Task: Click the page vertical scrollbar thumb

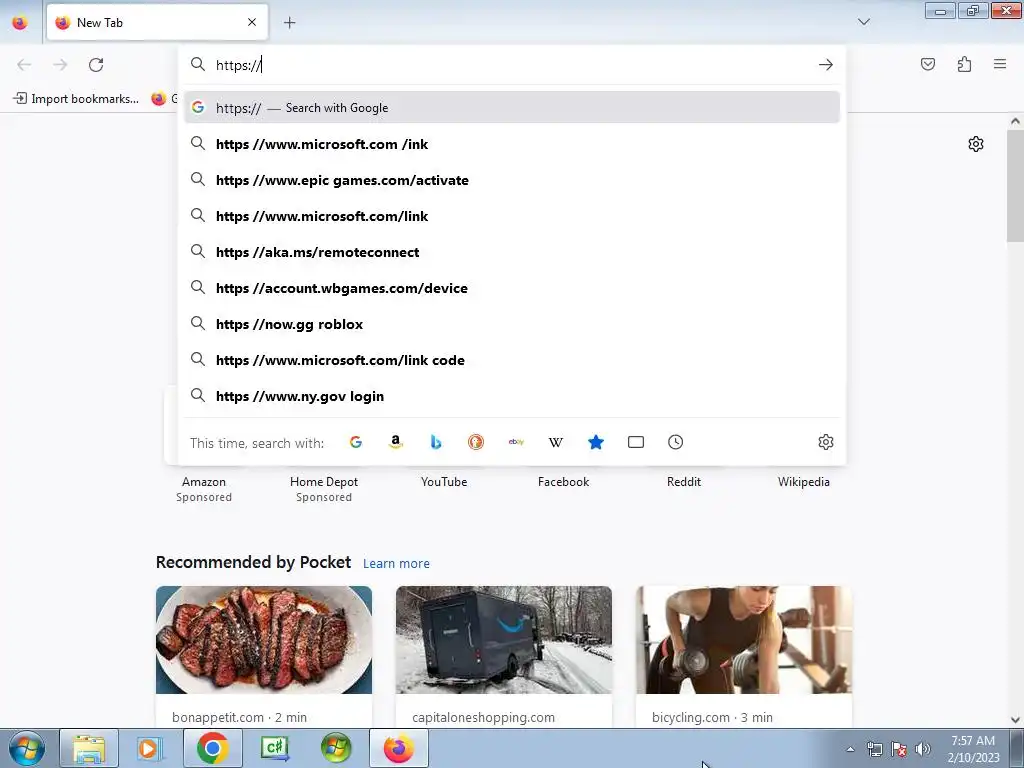Action: click(x=1015, y=185)
